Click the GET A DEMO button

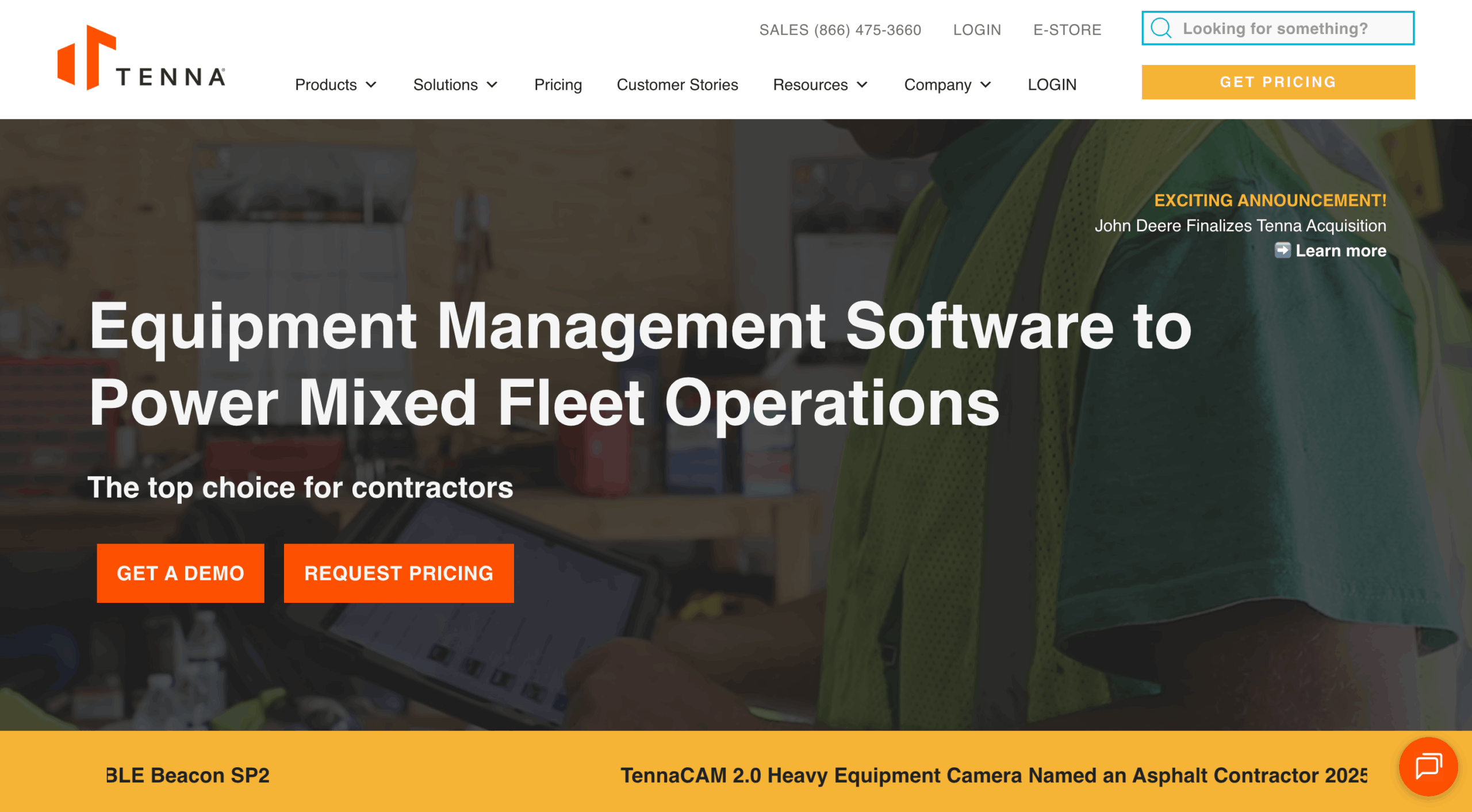coord(181,573)
